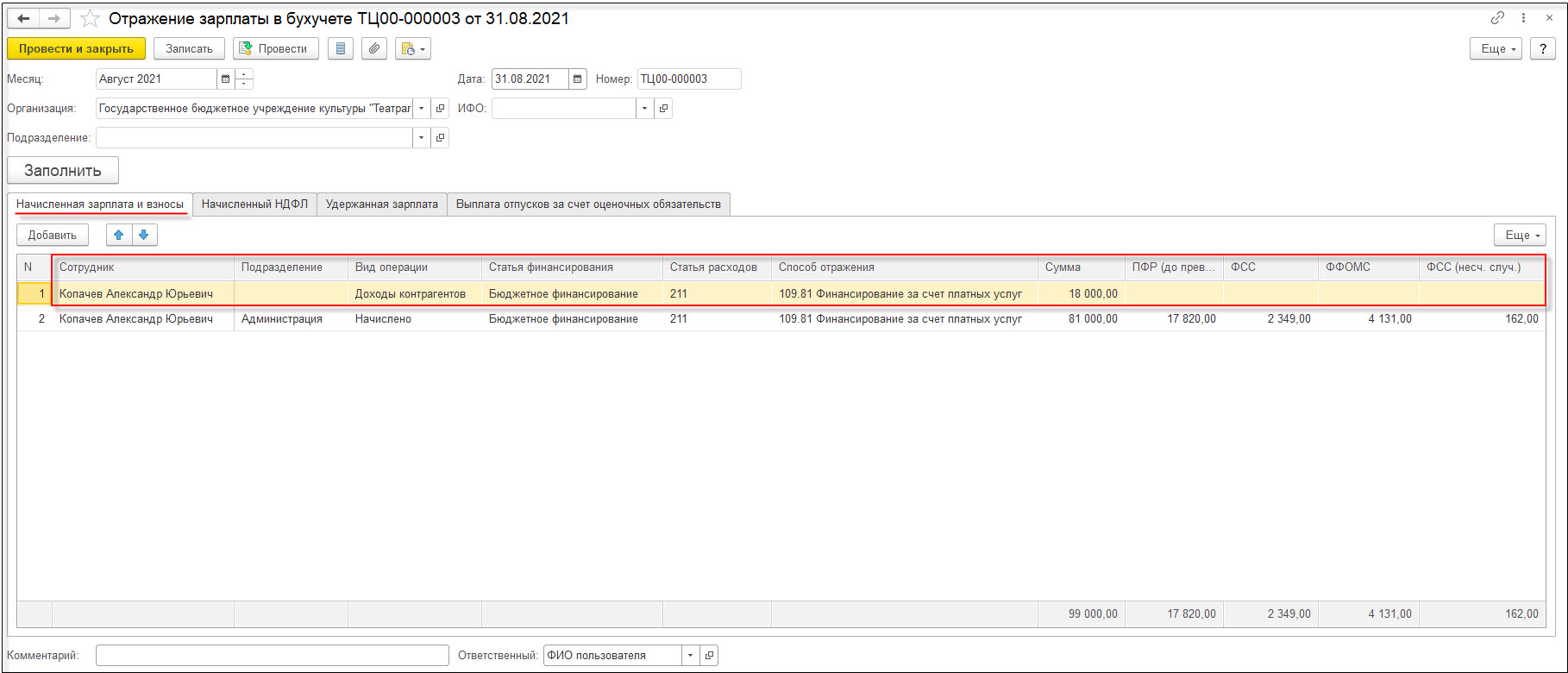Go back with the left arrow
This screenshot has height=673, width=1568.
(24, 18)
